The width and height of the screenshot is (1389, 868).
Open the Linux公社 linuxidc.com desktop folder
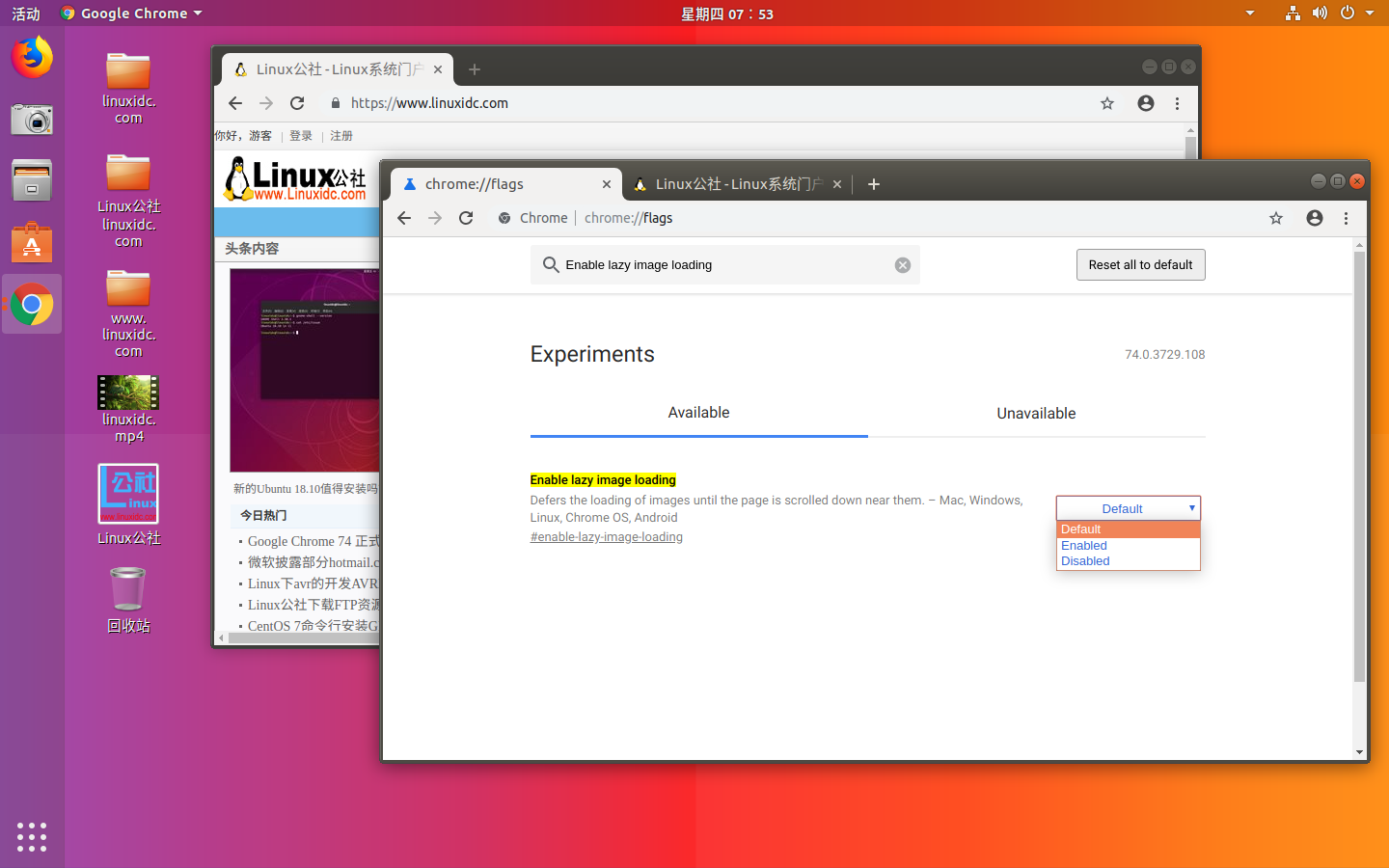click(x=128, y=201)
